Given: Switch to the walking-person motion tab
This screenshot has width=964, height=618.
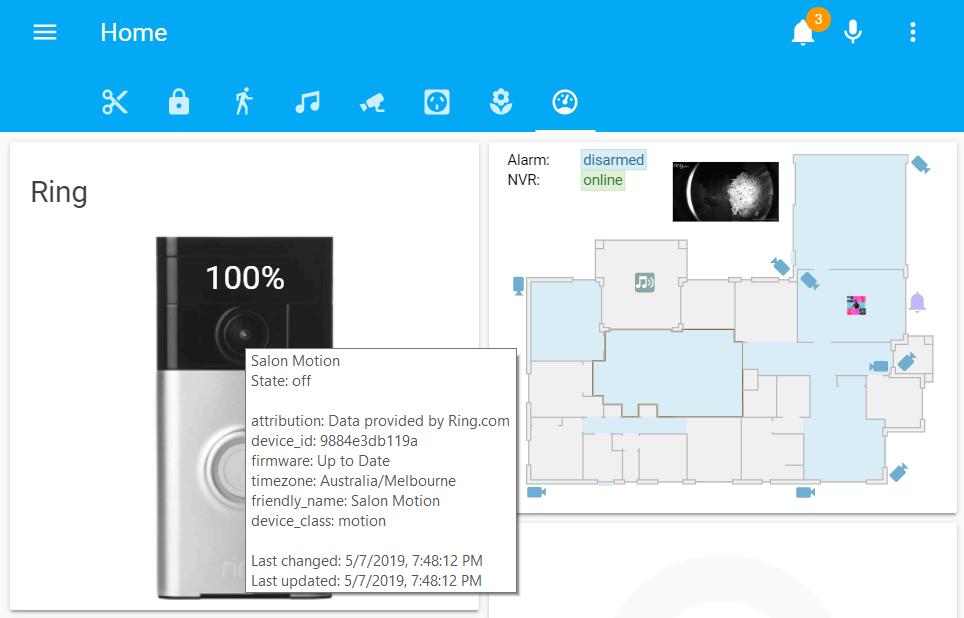Looking at the screenshot, I should pyautogui.click(x=242, y=101).
